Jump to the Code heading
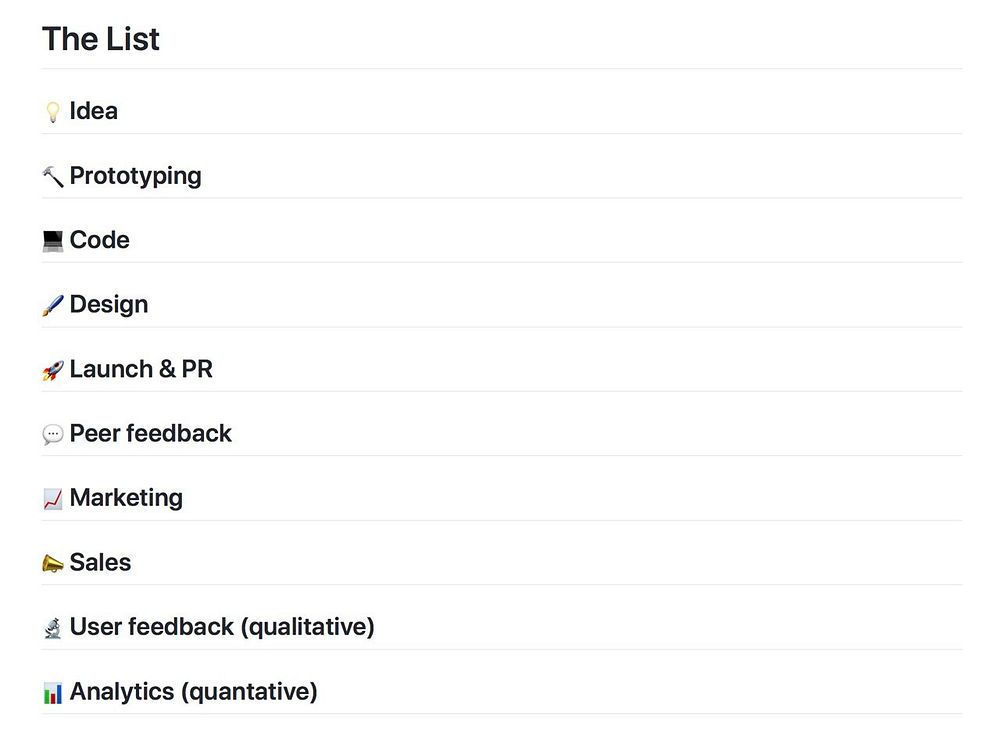Screen dimensions: 1000x738 (x=100, y=240)
